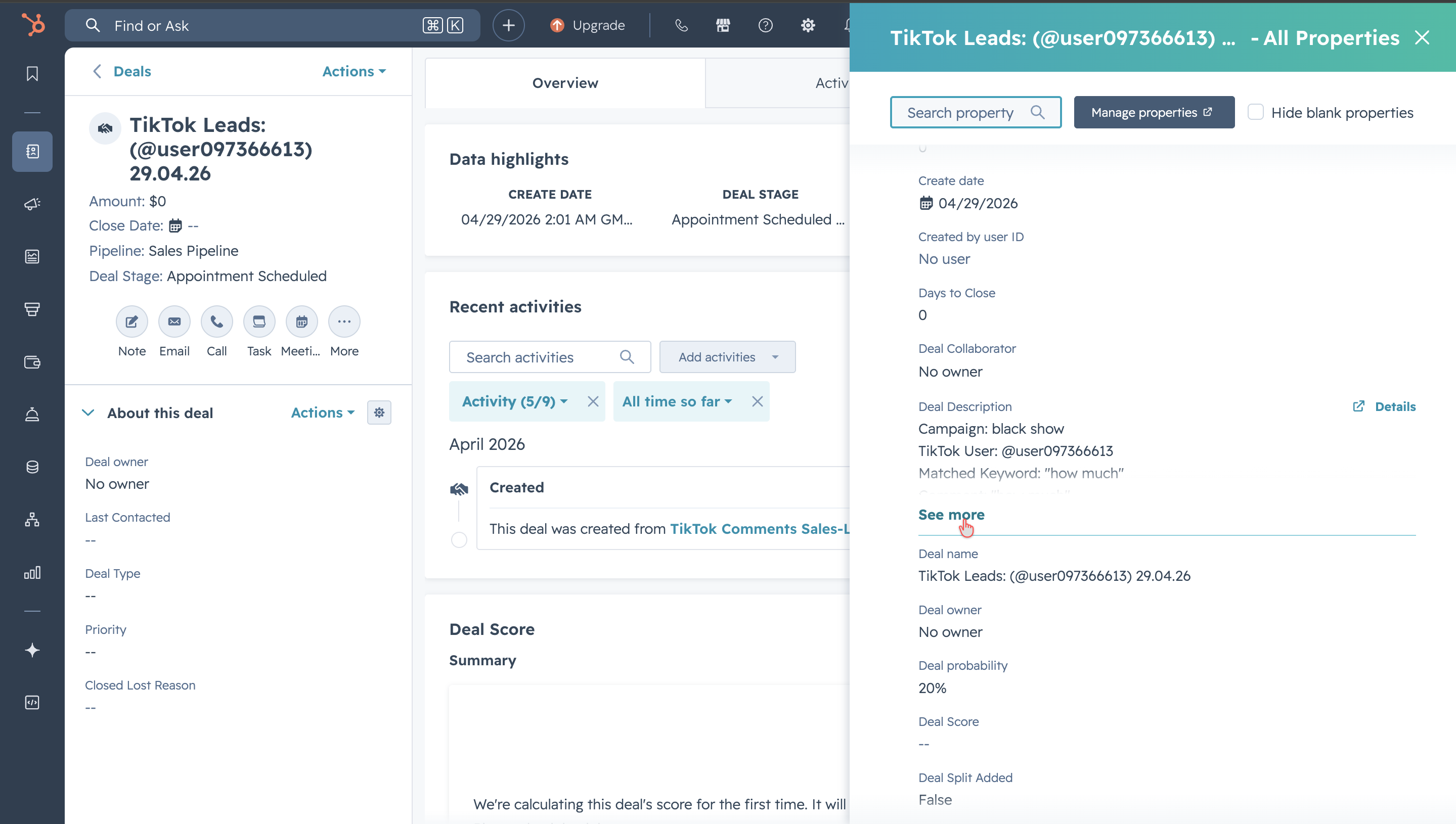This screenshot has width=1456, height=824.
Task: Open the Data Management database sidebar icon
Action: tap(32, 467)
